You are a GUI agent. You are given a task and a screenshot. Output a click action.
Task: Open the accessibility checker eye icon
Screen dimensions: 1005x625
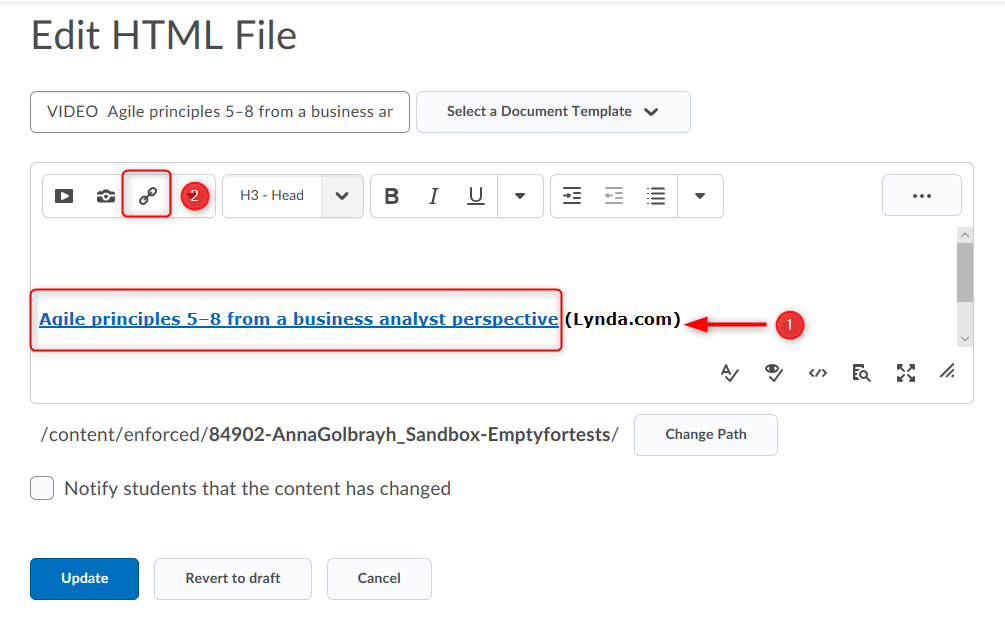click(773, 373)
